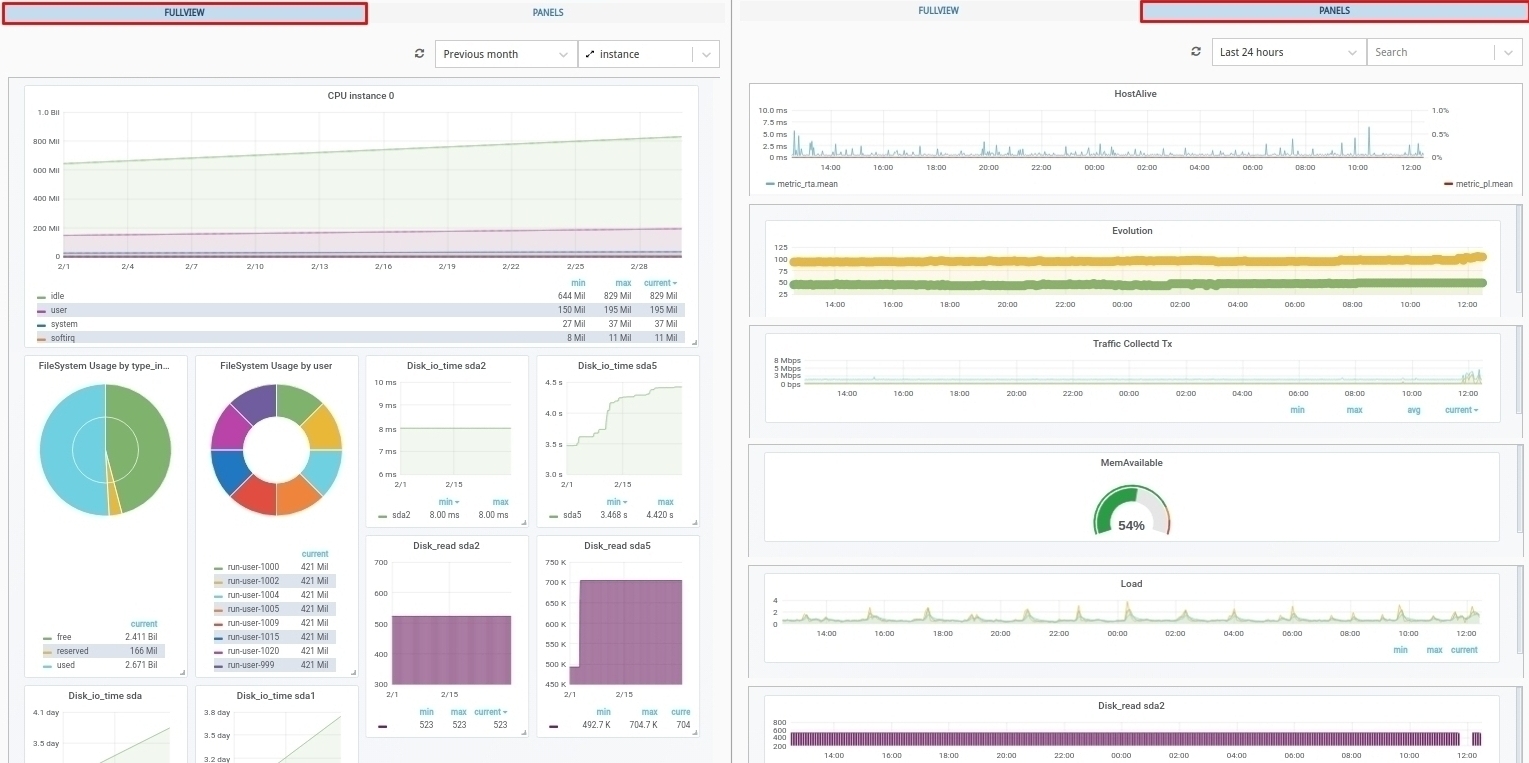
Task: Click the arrow of the Search dropdown
Action: click(1508, 52)
